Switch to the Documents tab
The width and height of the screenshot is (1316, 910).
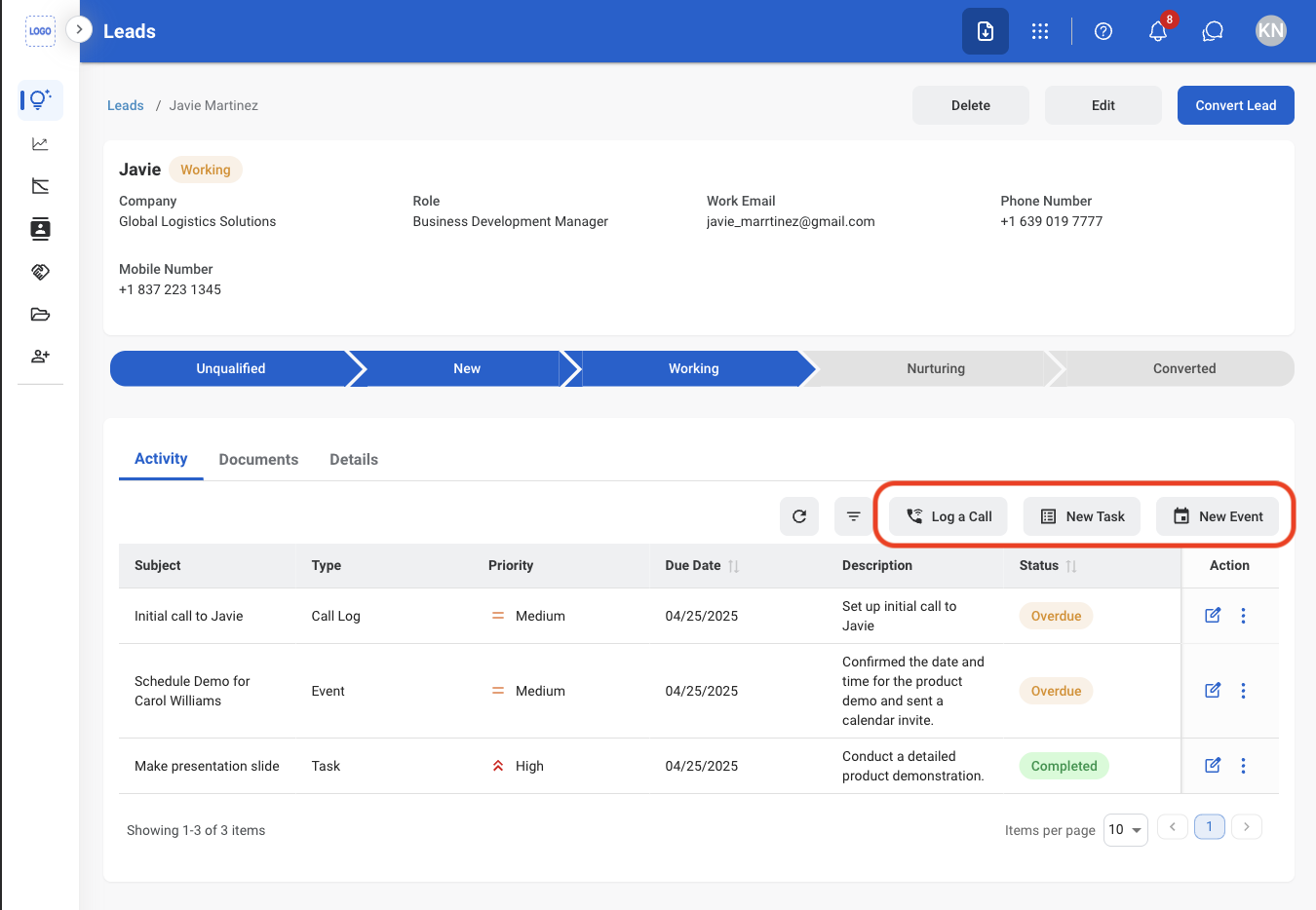point(258,459)
